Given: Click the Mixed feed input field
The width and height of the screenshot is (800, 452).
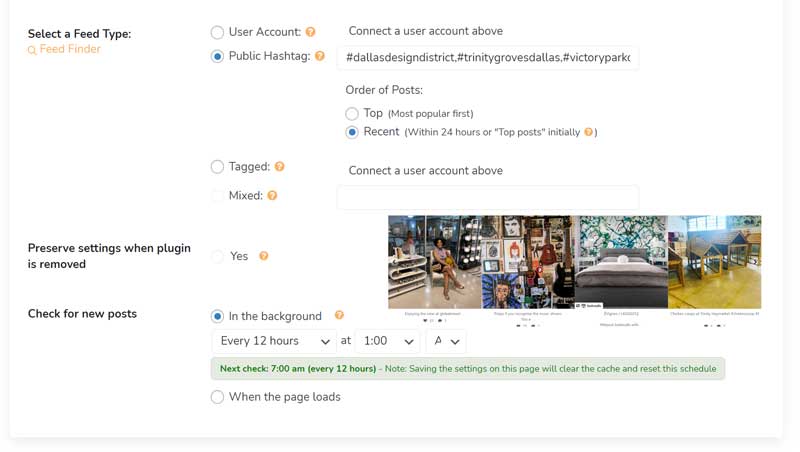Looking at the screenshot, I should click(x=488, y=197).
